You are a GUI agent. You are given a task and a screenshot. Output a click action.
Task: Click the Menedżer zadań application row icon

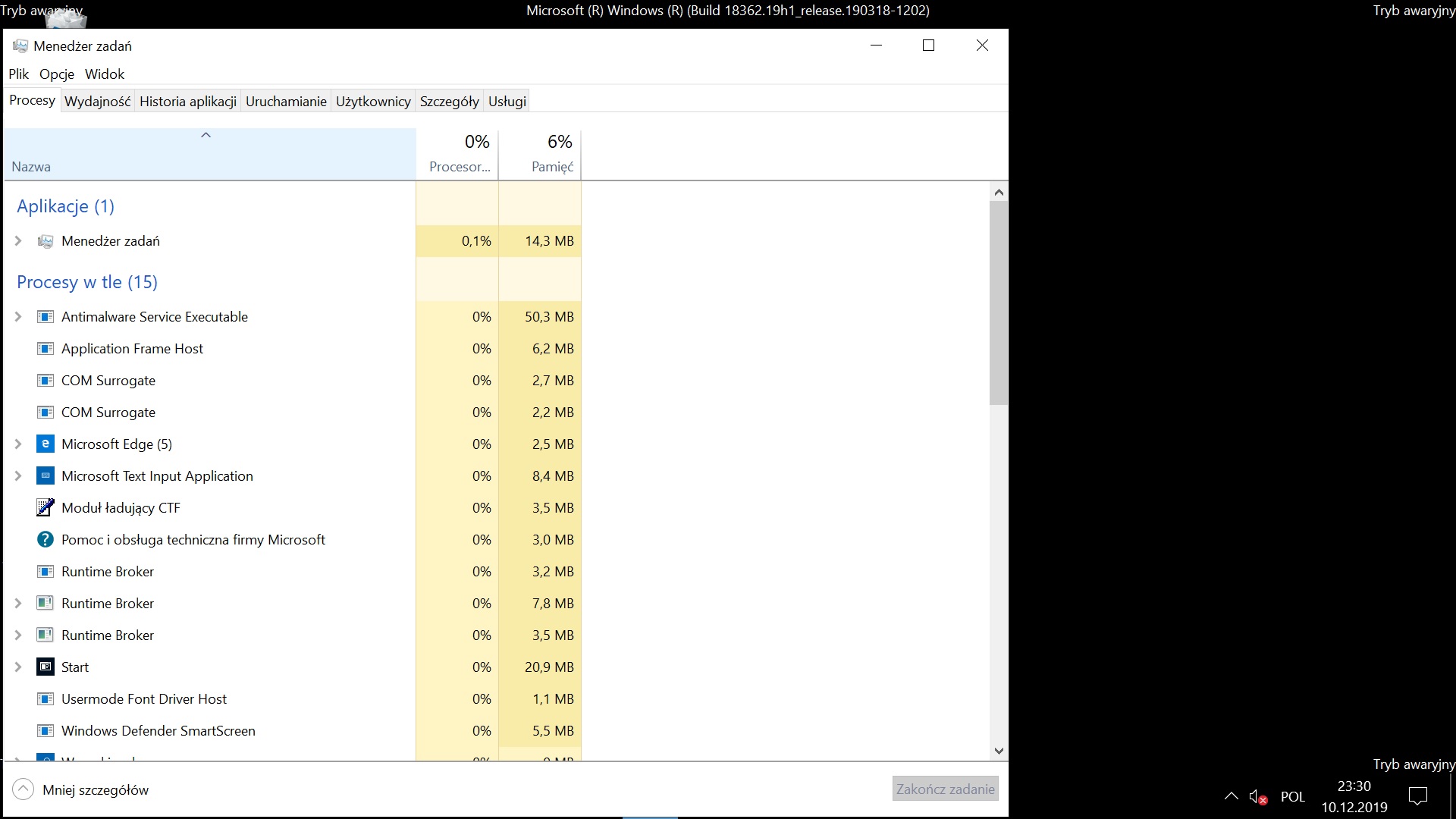click(x=45, y=241)
